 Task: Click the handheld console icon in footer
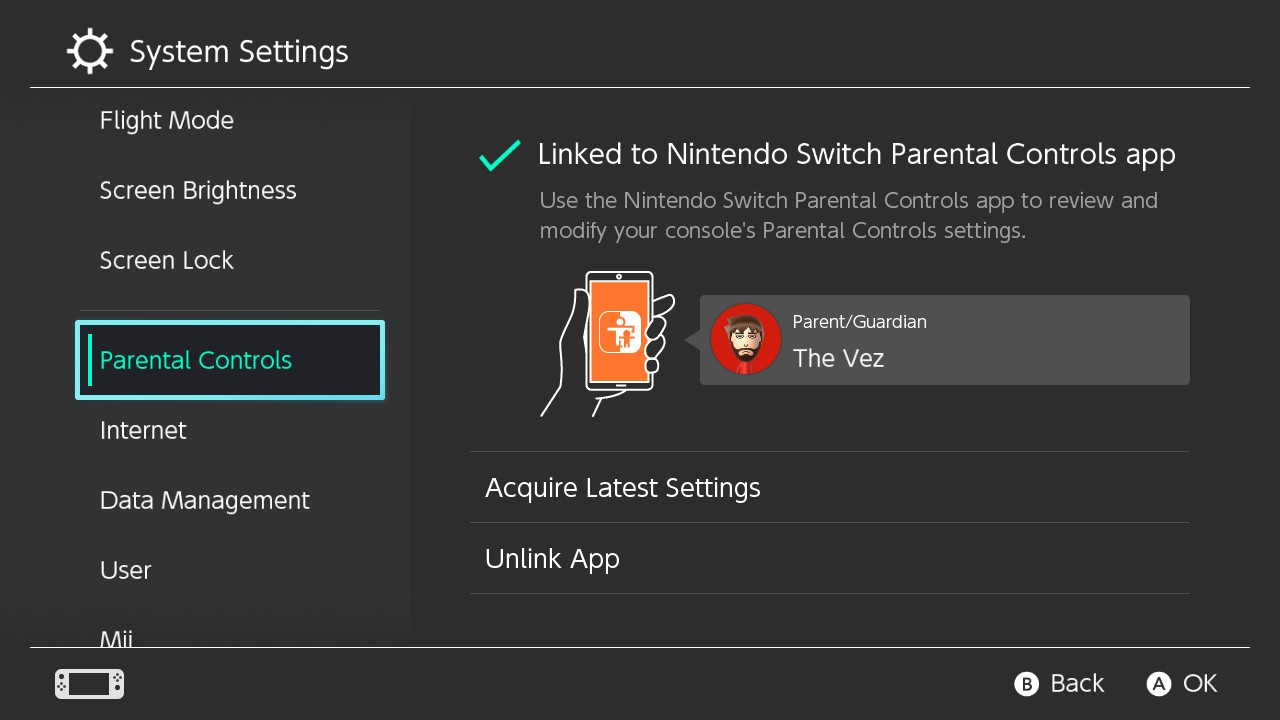89,684
